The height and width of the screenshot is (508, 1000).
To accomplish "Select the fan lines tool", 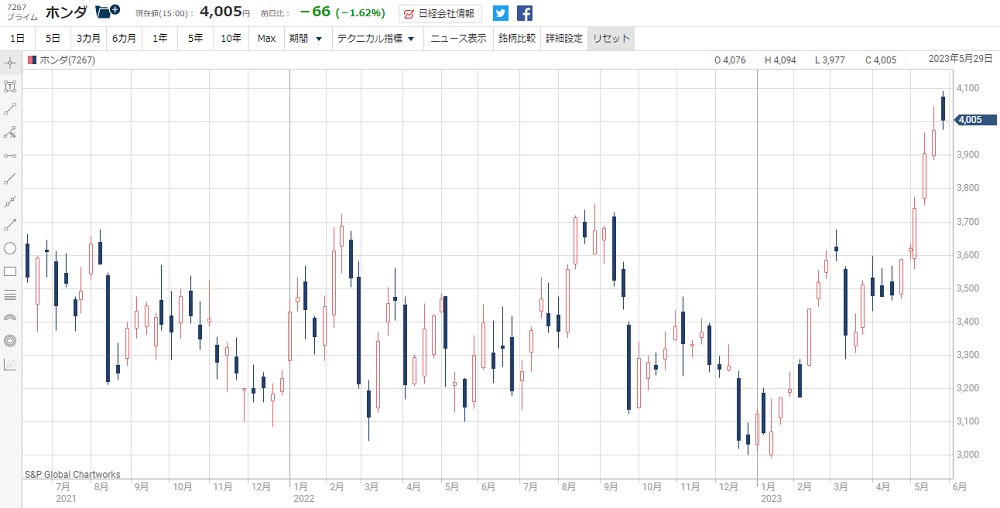I will pos(10,364).
